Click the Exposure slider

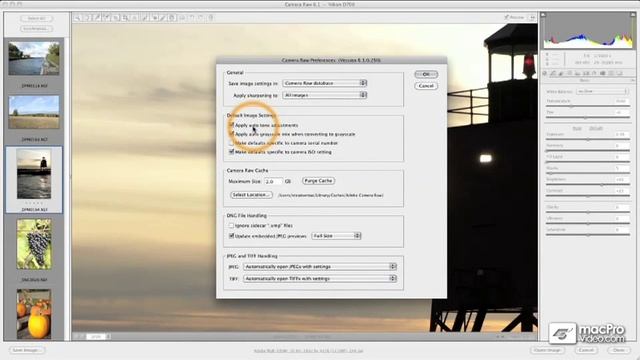point(588,140)
